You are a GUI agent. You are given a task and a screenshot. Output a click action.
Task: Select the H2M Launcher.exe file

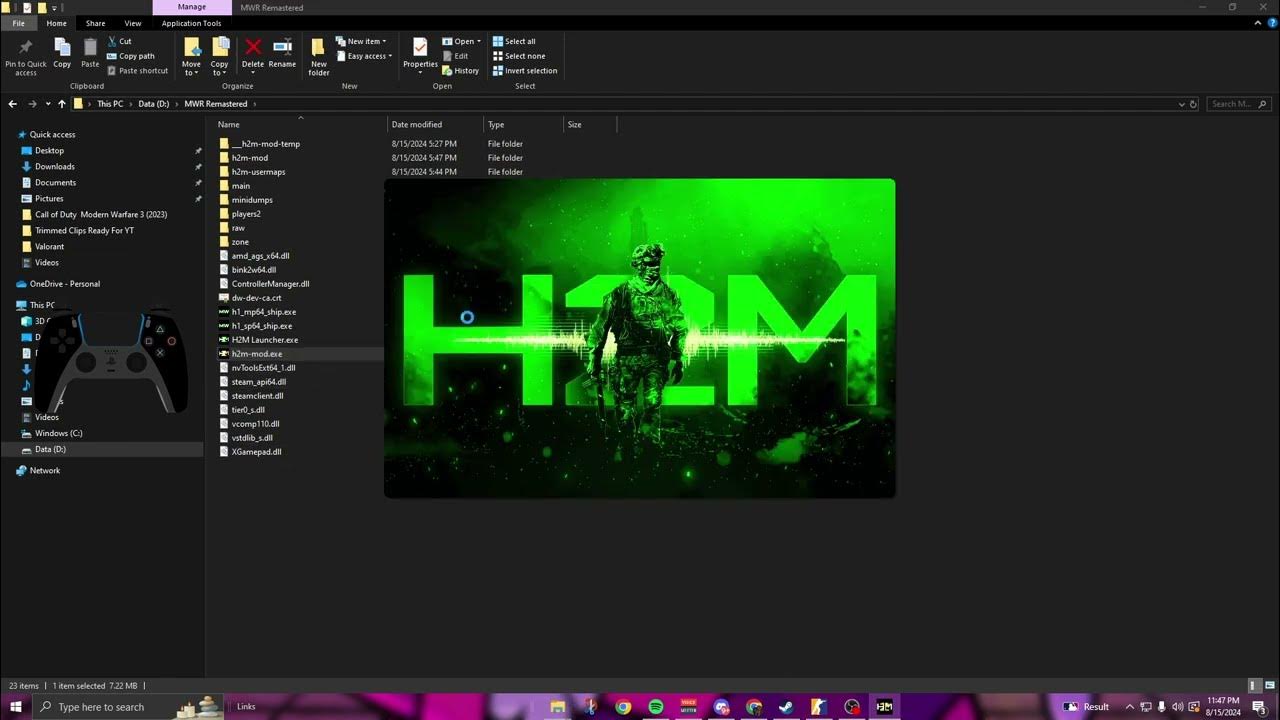pyautogui.click(x=265, y=340)
